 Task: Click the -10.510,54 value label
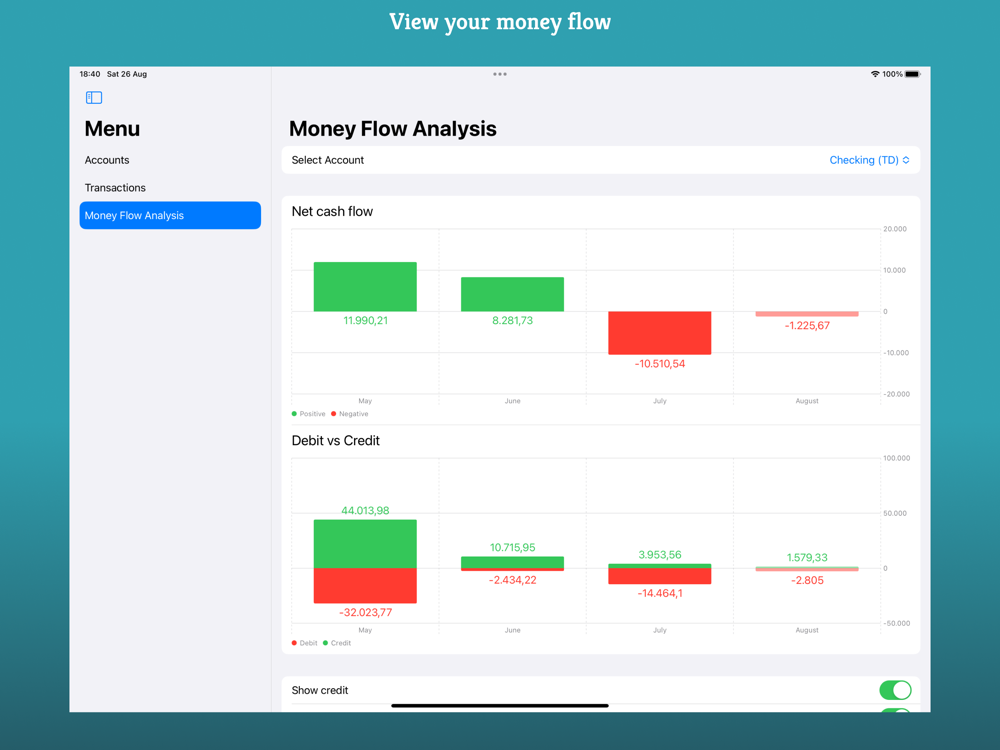(659, 364)
